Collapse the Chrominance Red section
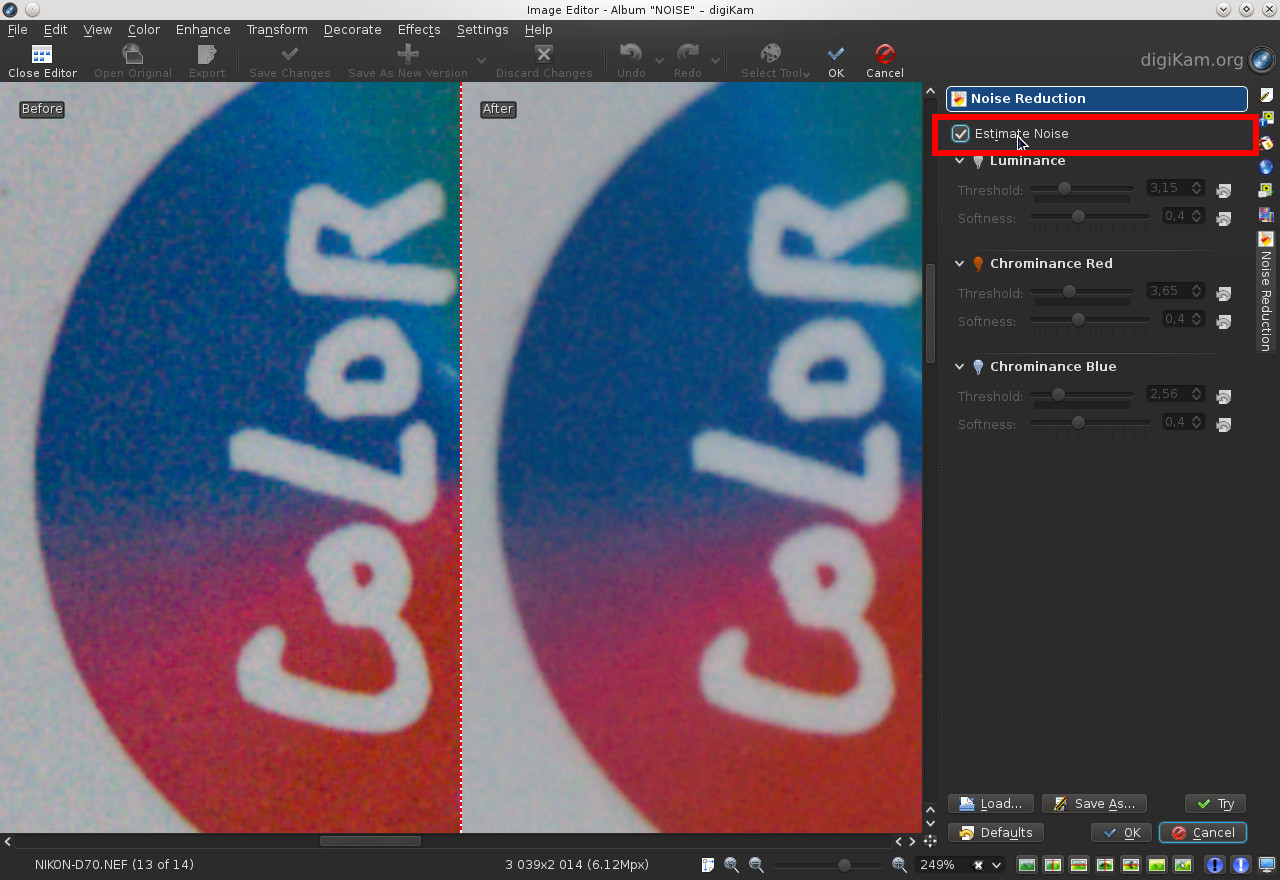 [959, 263]
